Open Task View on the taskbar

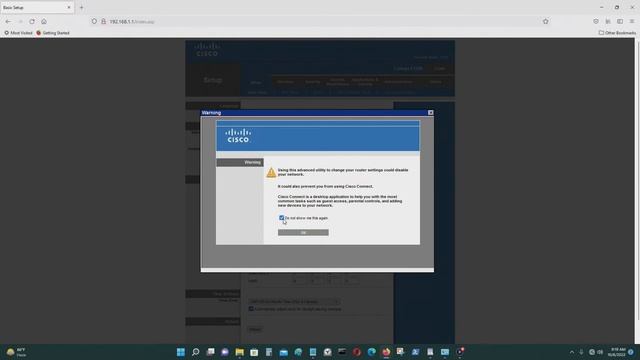210,352
